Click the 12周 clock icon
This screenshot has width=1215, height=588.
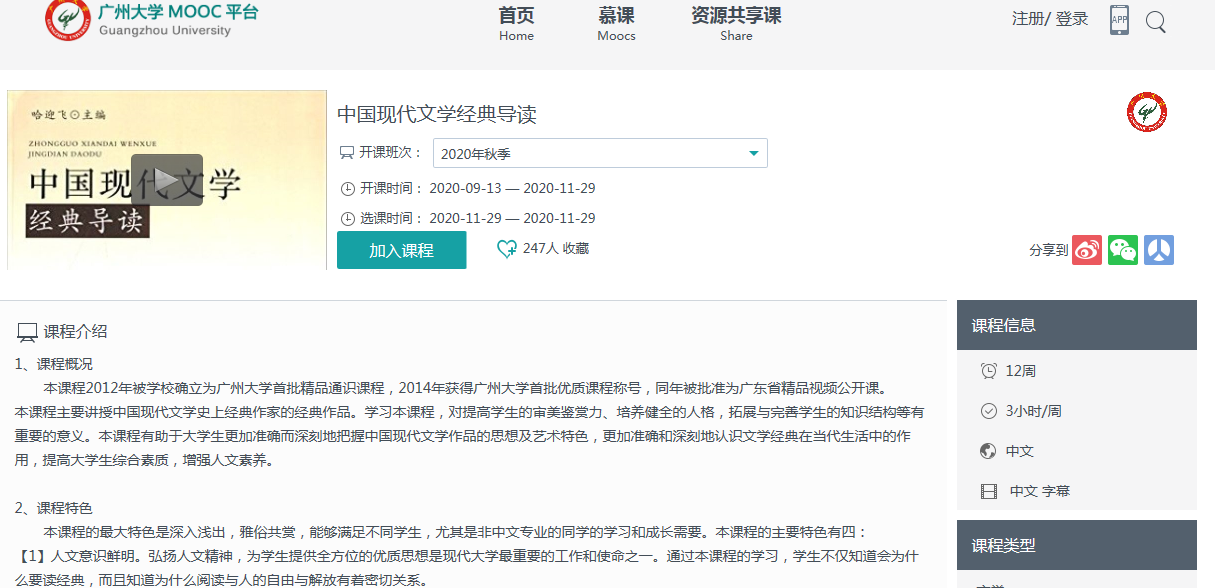[x=988, y=371]
